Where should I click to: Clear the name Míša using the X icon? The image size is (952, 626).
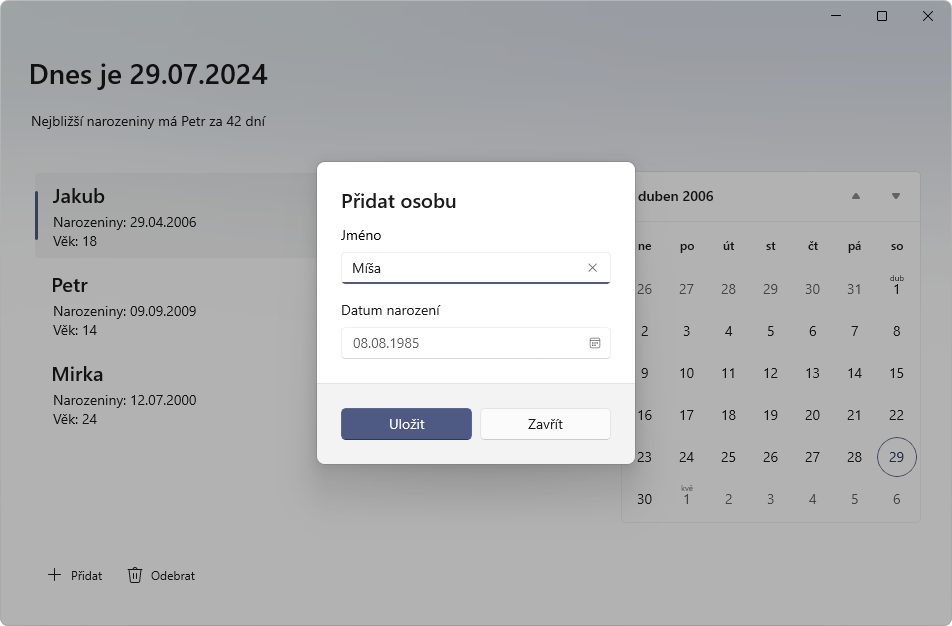[x=591, y=268]
